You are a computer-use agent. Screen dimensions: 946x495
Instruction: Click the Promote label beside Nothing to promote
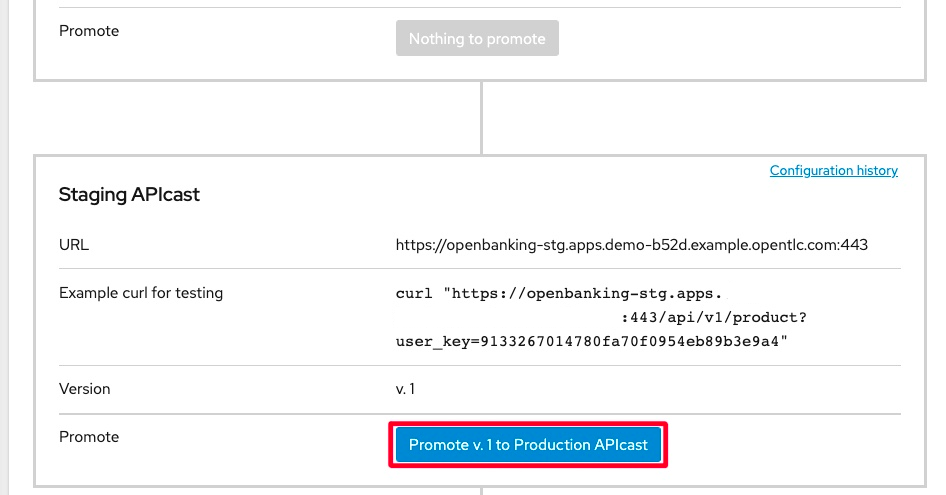coord(89,31)
